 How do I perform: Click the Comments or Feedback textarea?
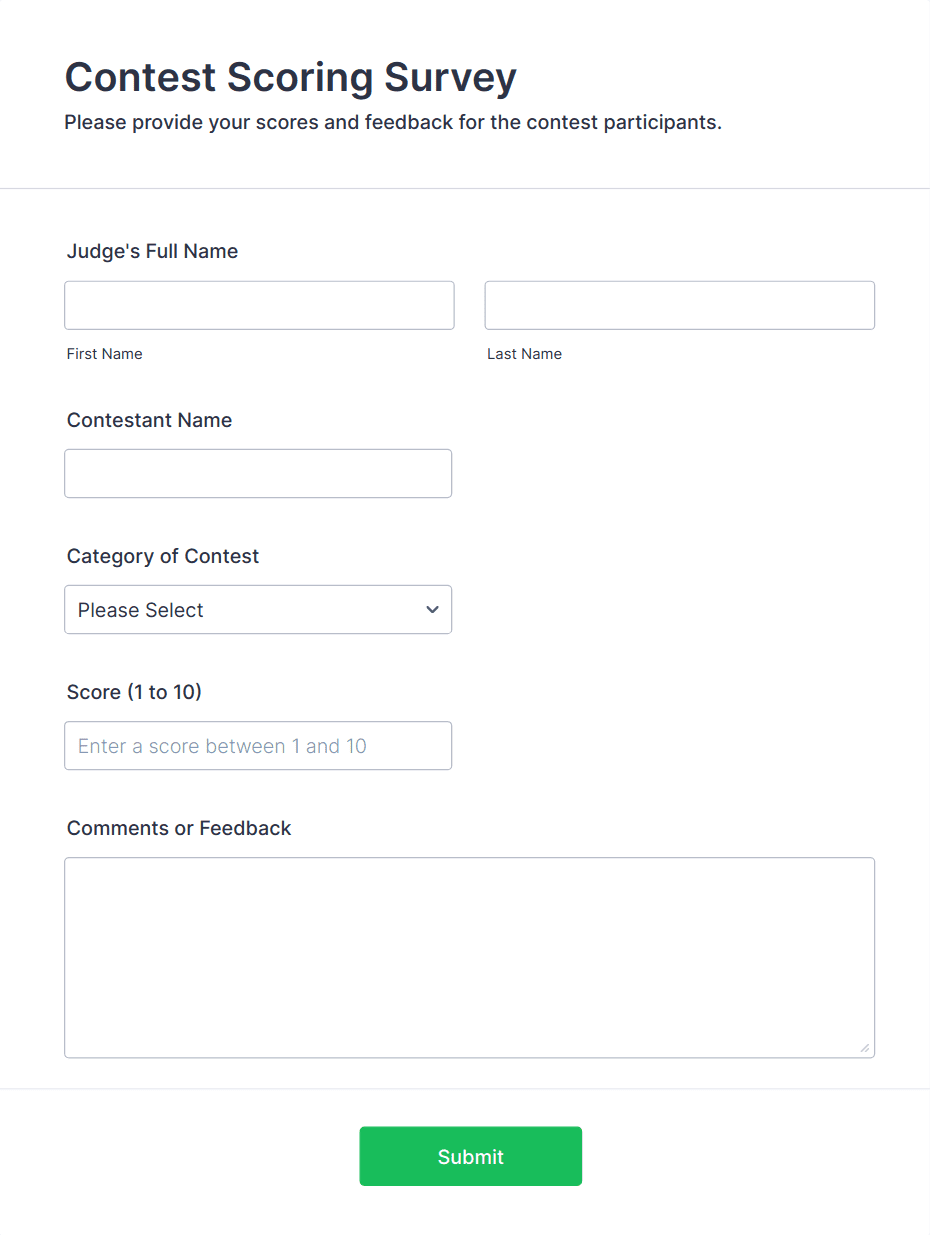tap(469, 955)
